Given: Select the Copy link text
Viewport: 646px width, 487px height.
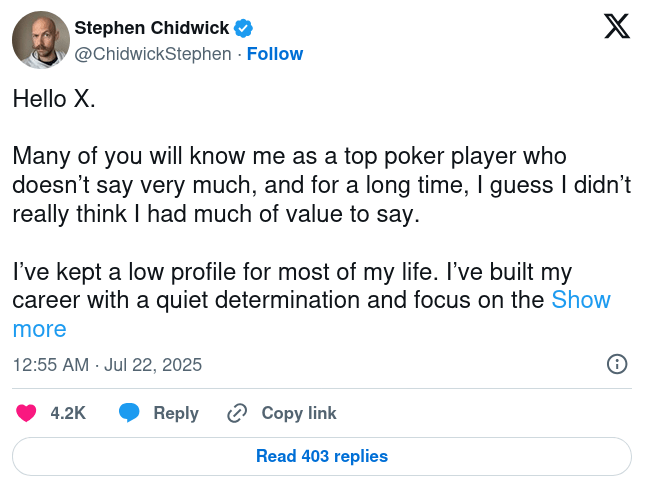Looking at the screenshot, I should tap(299, 413).
